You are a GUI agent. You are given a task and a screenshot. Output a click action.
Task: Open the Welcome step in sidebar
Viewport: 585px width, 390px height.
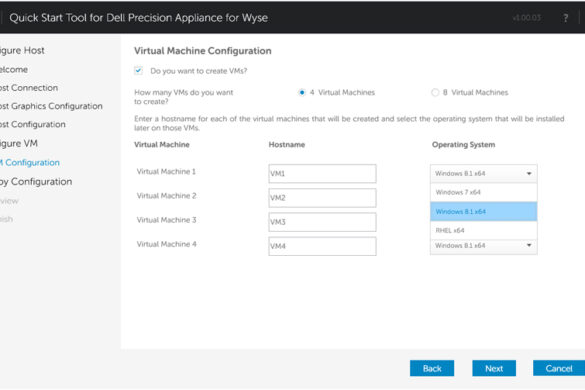(x=14, y=69)
